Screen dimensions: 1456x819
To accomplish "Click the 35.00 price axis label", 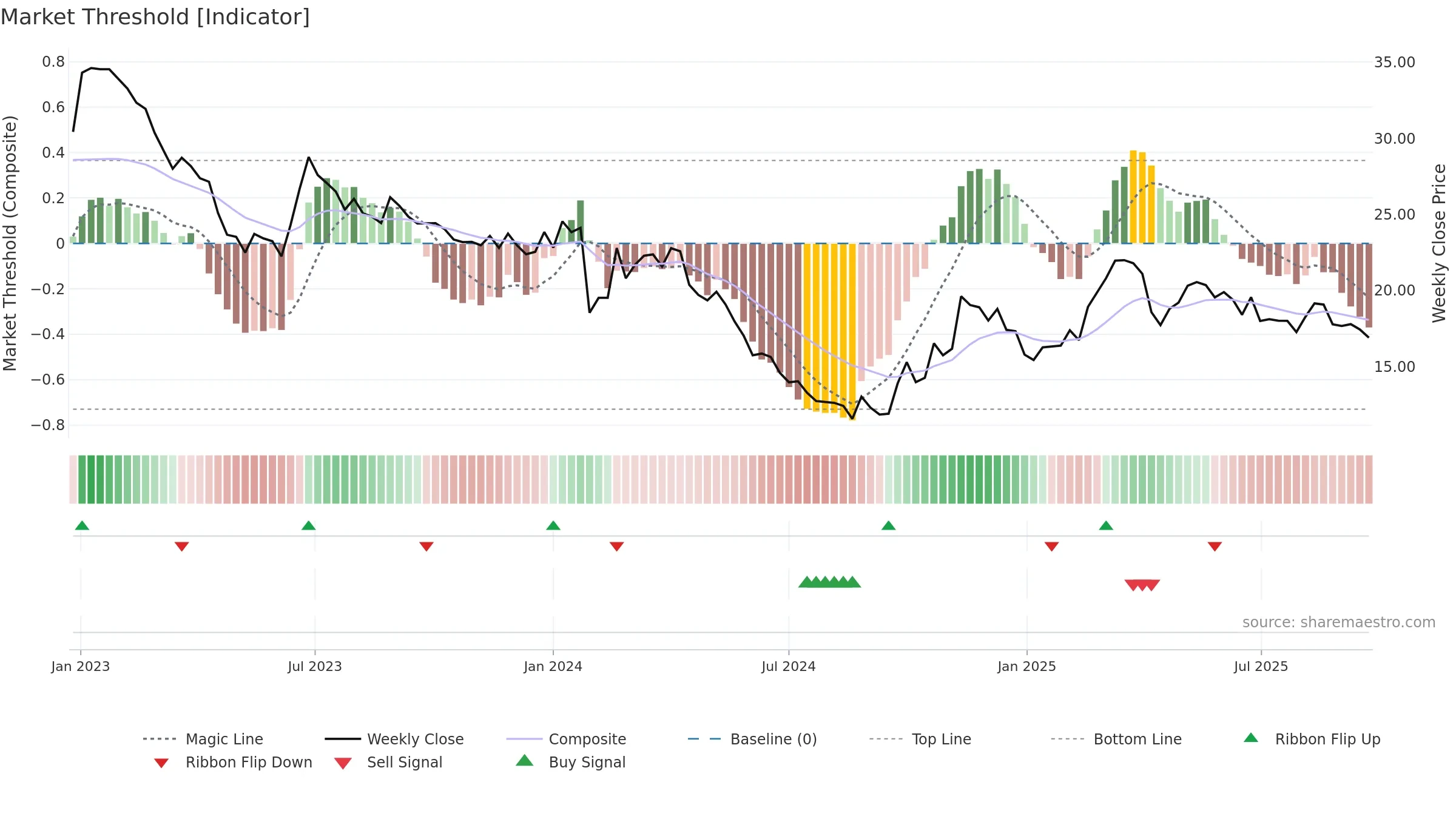I will tap(1395, 62).
